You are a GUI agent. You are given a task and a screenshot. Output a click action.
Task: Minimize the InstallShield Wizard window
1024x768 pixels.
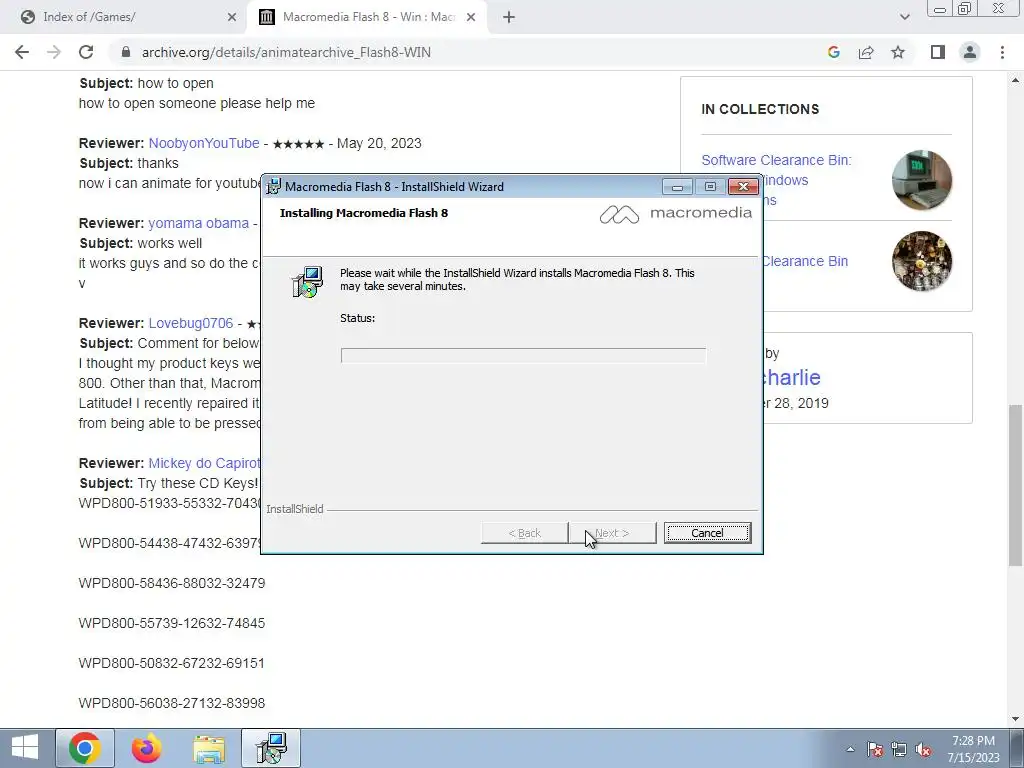point(677,187)
